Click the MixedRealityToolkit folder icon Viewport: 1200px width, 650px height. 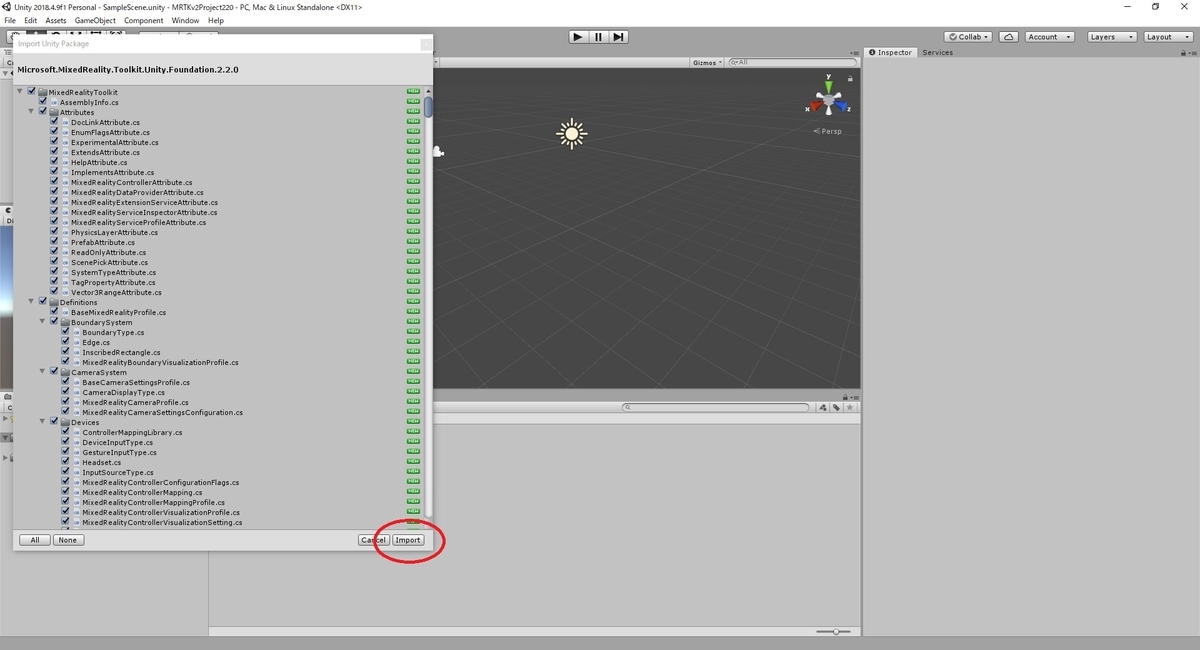(x=43, y=92)
